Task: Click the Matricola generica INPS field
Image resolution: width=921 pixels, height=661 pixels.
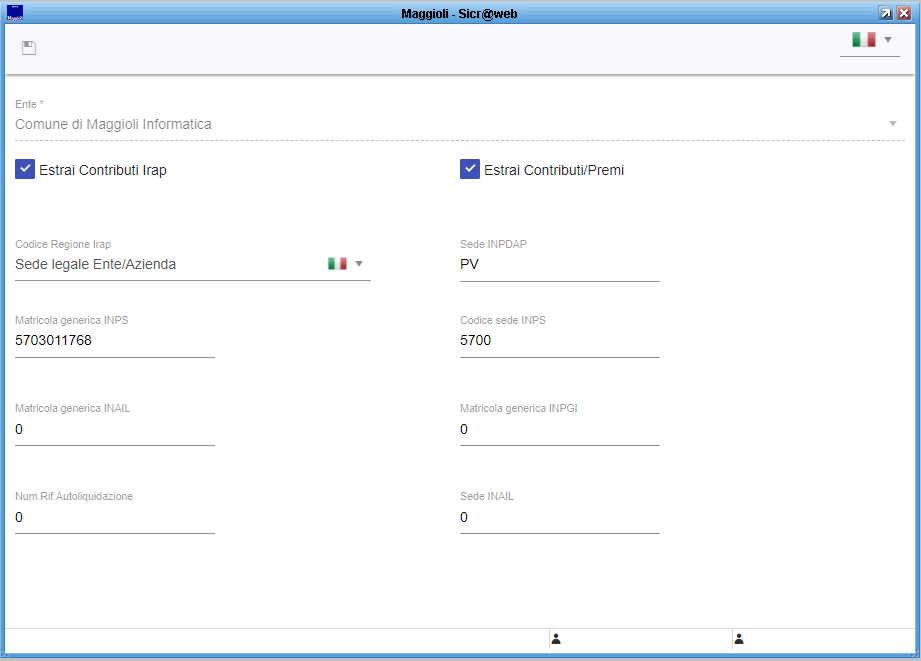Action: coord(115,341)
